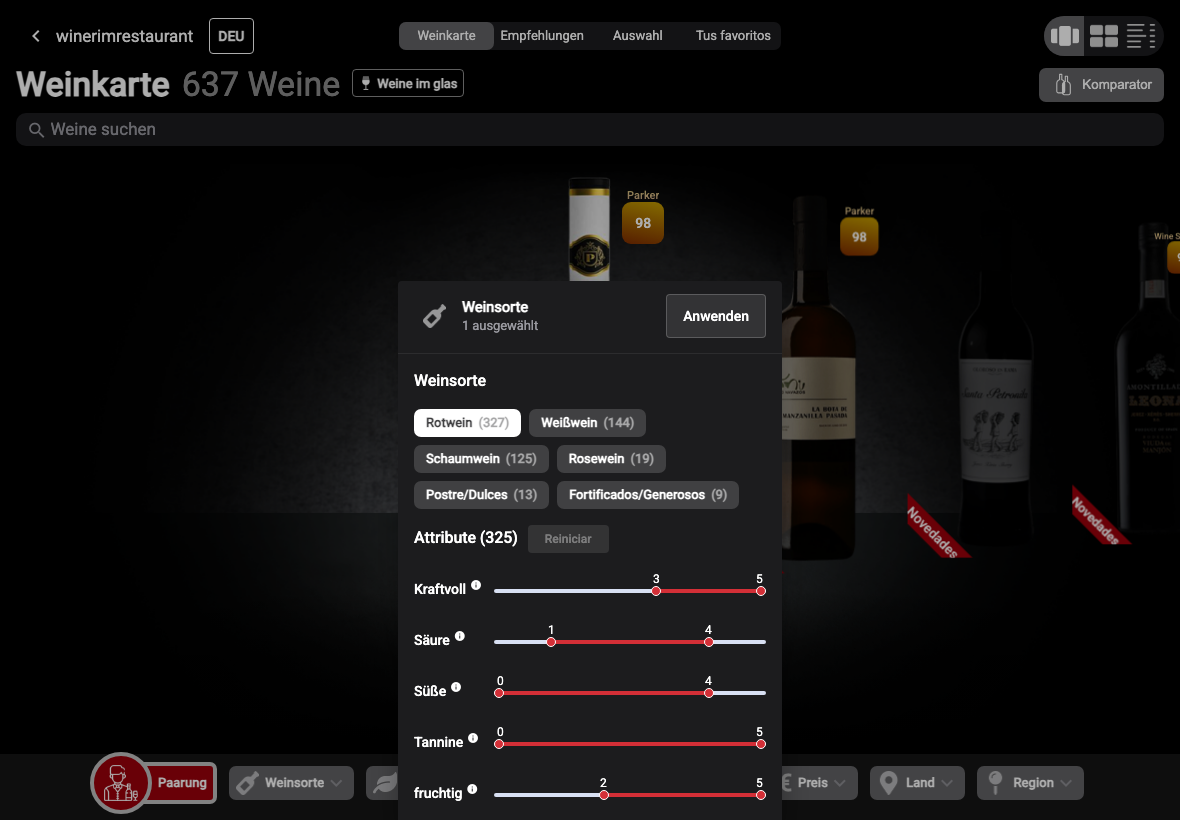1180x820 pixels.
Task: Click the info icon next to fruchtig
Action: (472, 789)
